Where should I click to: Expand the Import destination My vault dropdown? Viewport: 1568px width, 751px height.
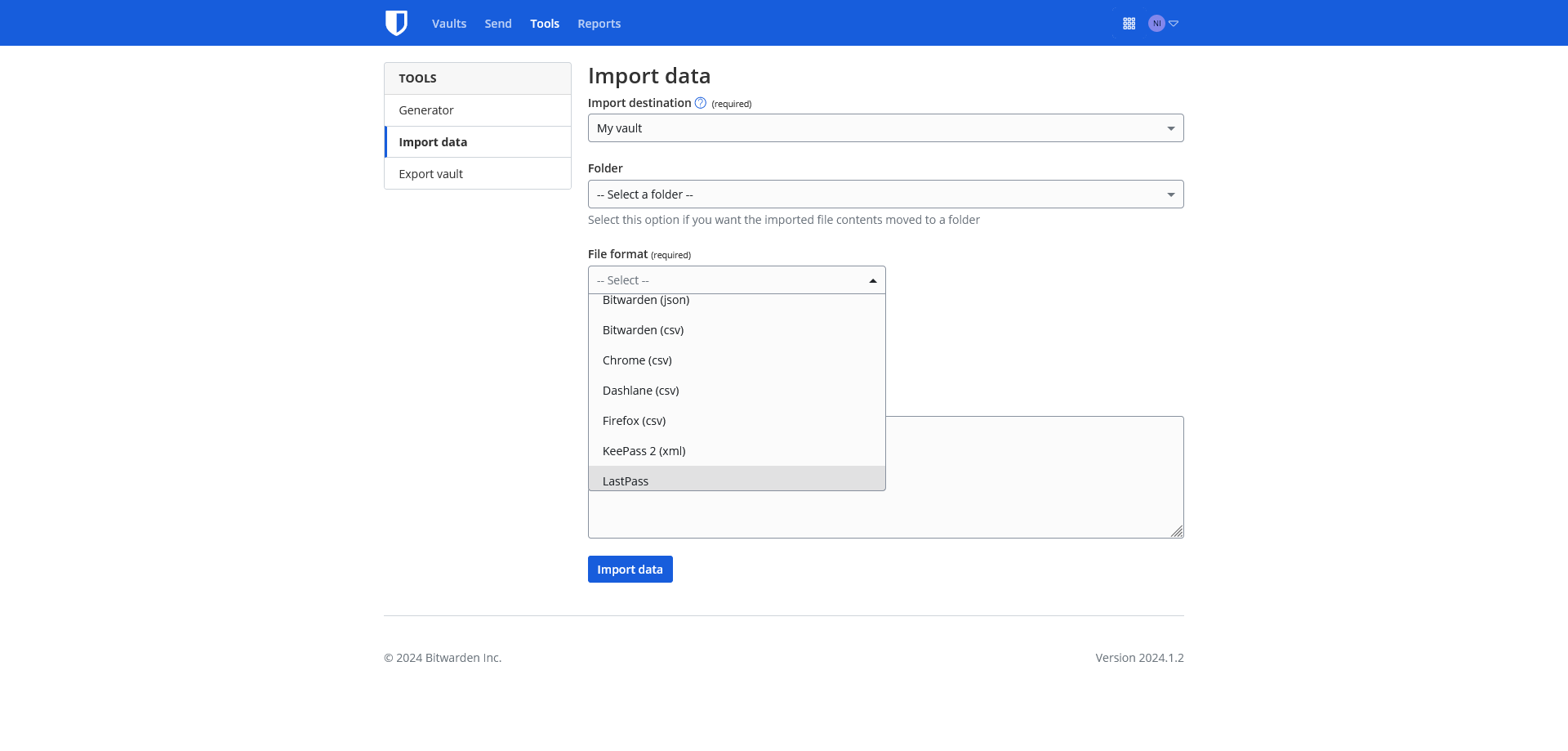click(x=885, y=128)
